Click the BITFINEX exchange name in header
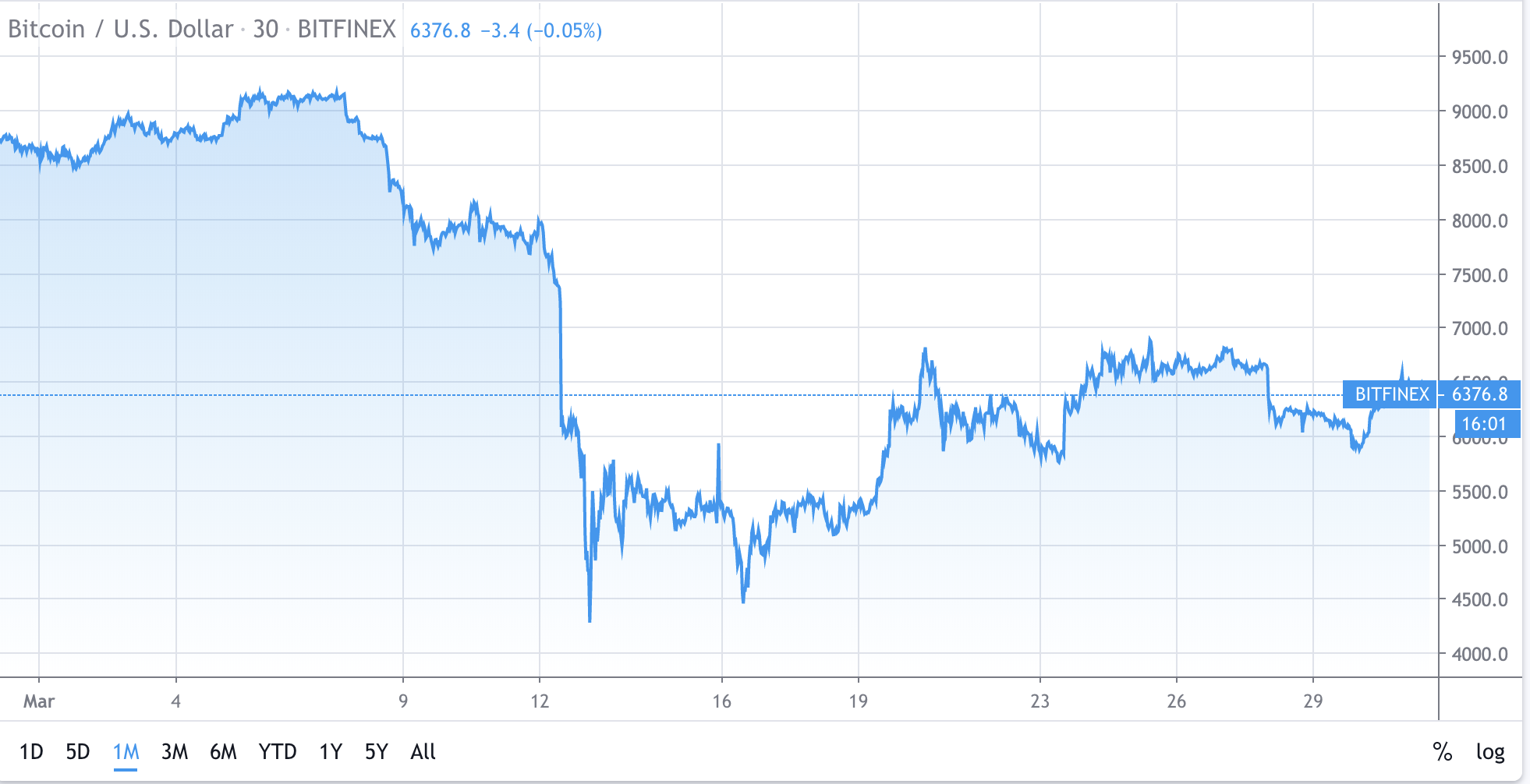 click(347, 30)
